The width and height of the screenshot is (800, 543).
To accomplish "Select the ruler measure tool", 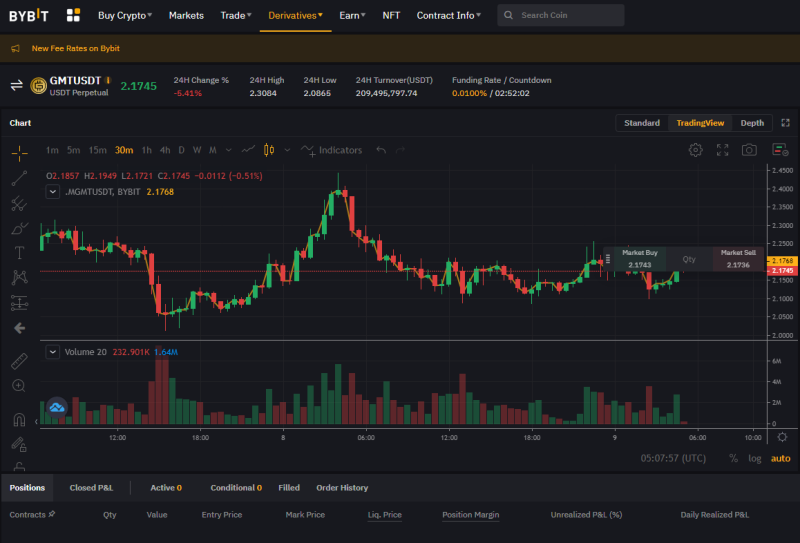I will pyautogui.click(x=19, y=361).
